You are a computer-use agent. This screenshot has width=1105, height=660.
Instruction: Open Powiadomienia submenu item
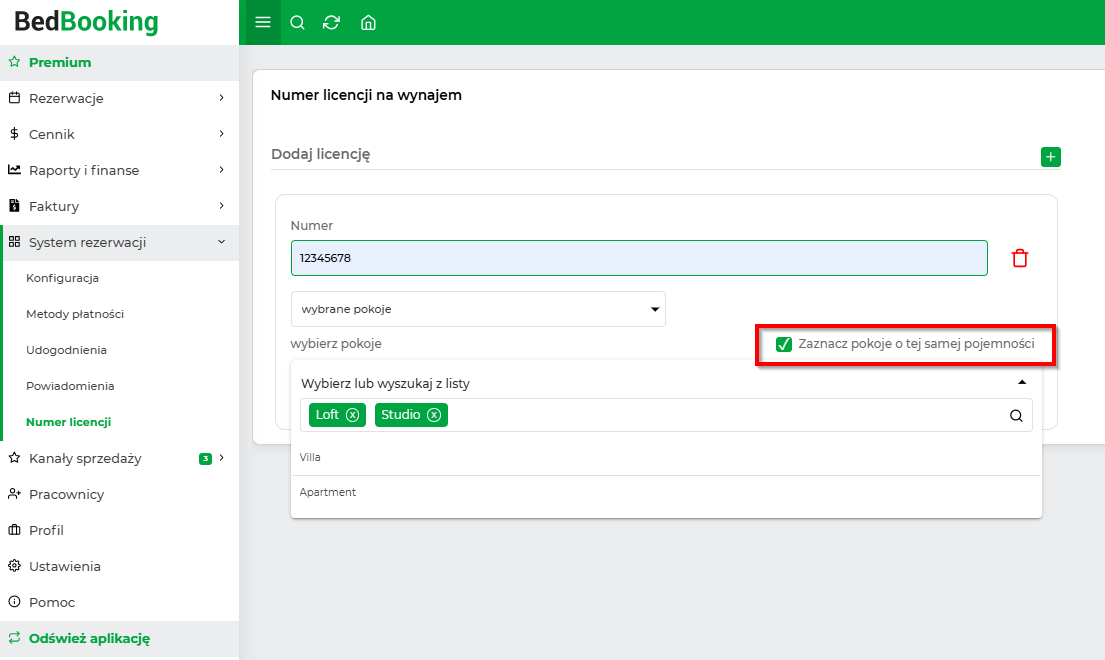click(x=70, y=386)
